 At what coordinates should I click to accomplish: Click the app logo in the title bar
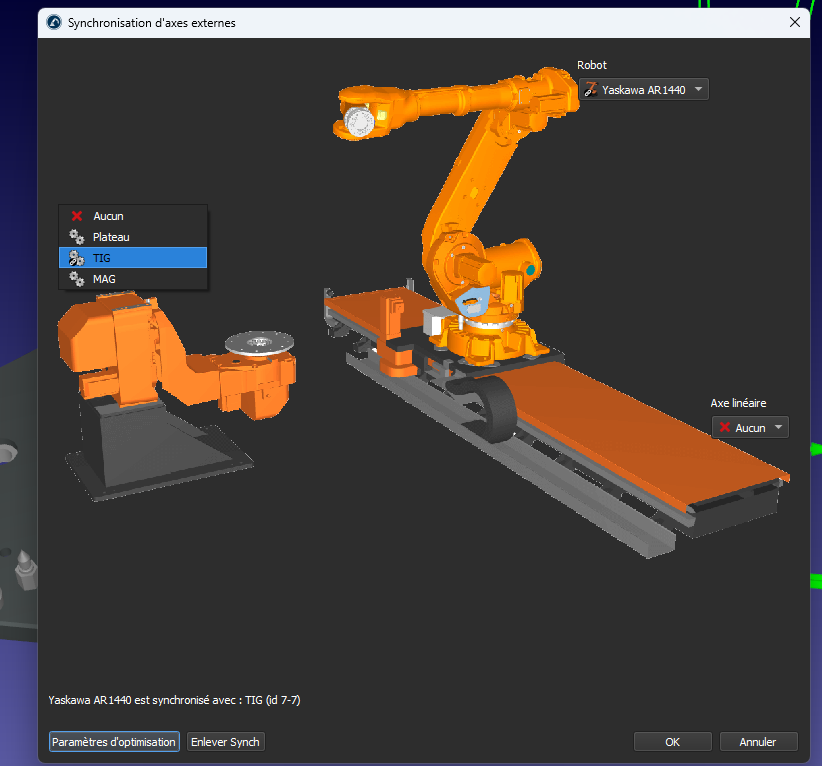(54, 23)
